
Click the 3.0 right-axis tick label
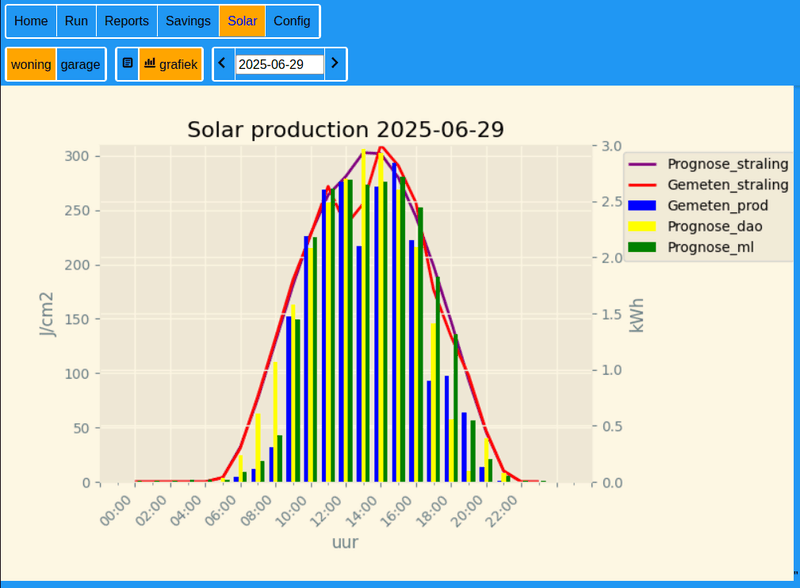point(612,146)
